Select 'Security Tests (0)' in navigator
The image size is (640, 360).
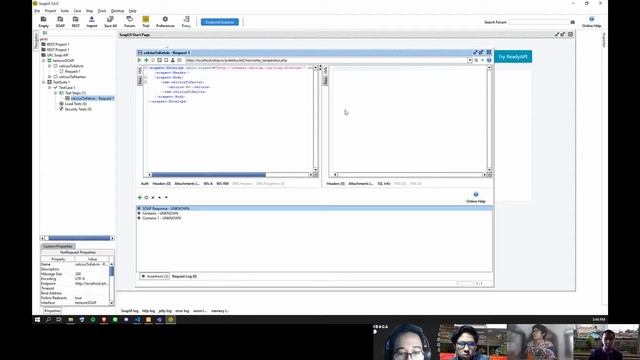pyautogui.click(x=78, y=109)
